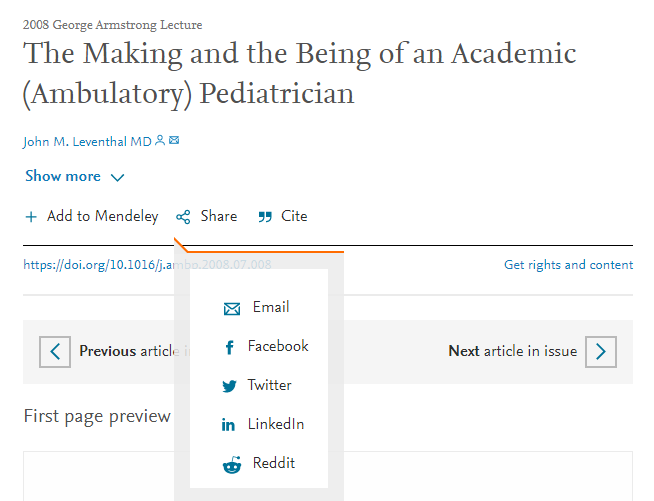Click the Twitter bird icon
654x501 pixels.
point(229,386)
